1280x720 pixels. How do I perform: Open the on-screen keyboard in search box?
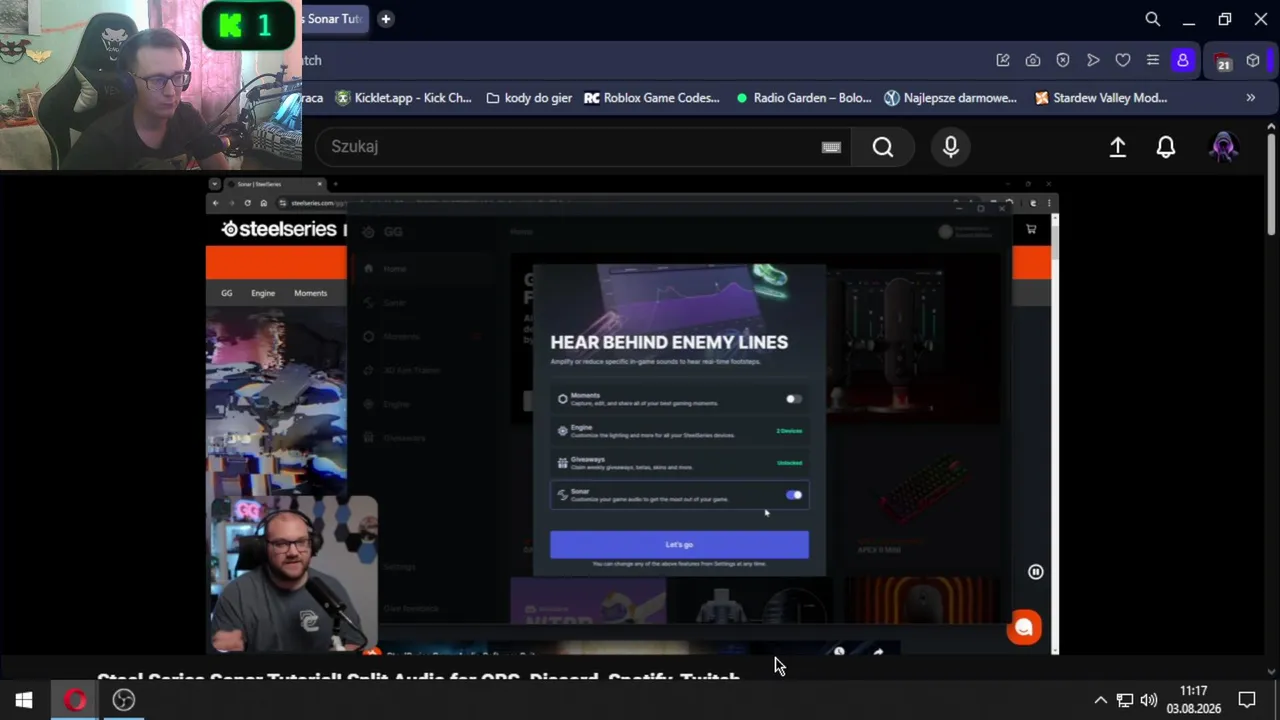(x=831, y=147)
